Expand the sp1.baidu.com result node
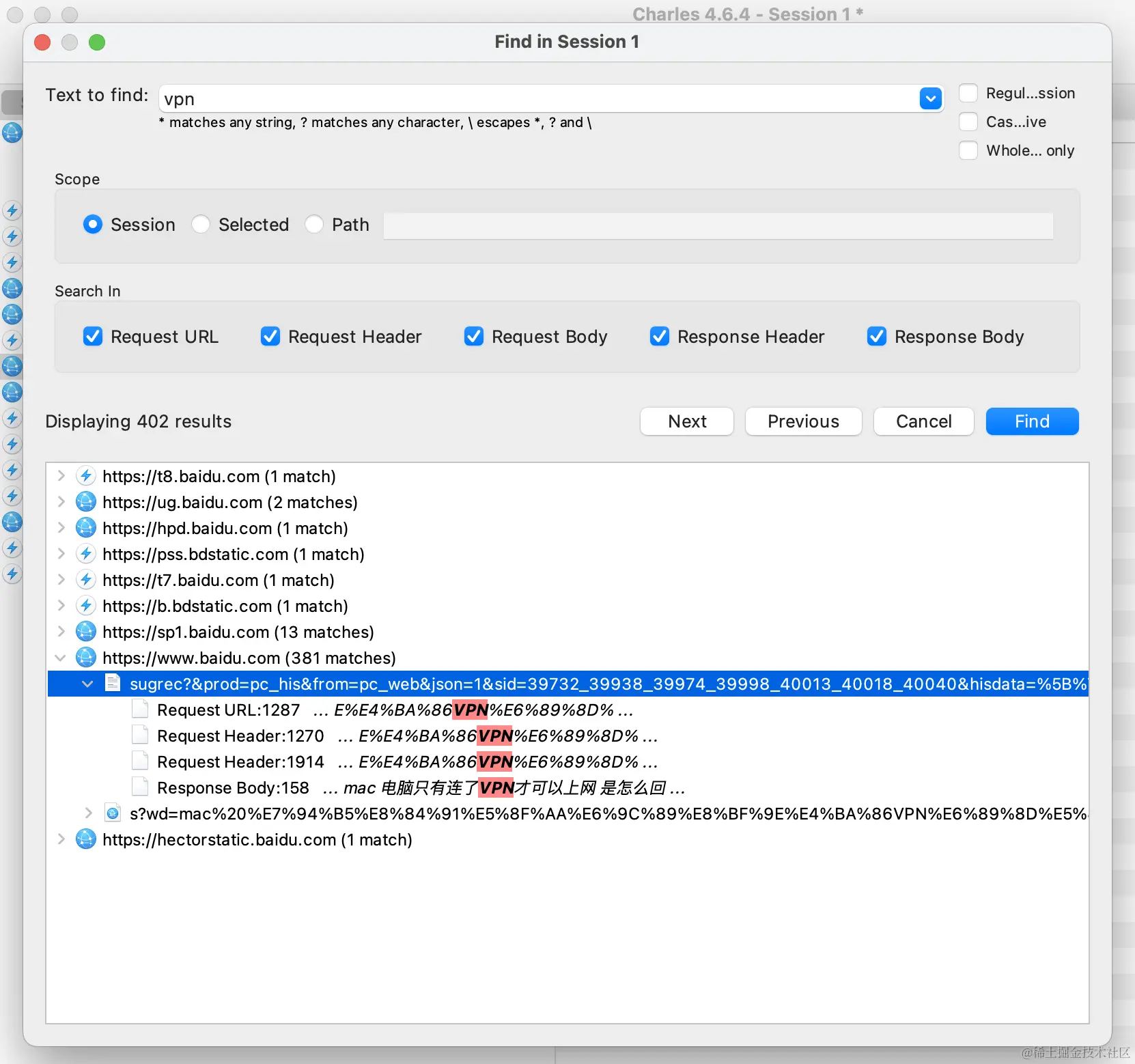Screen dimensions: 1135x1064 (61, 632)
